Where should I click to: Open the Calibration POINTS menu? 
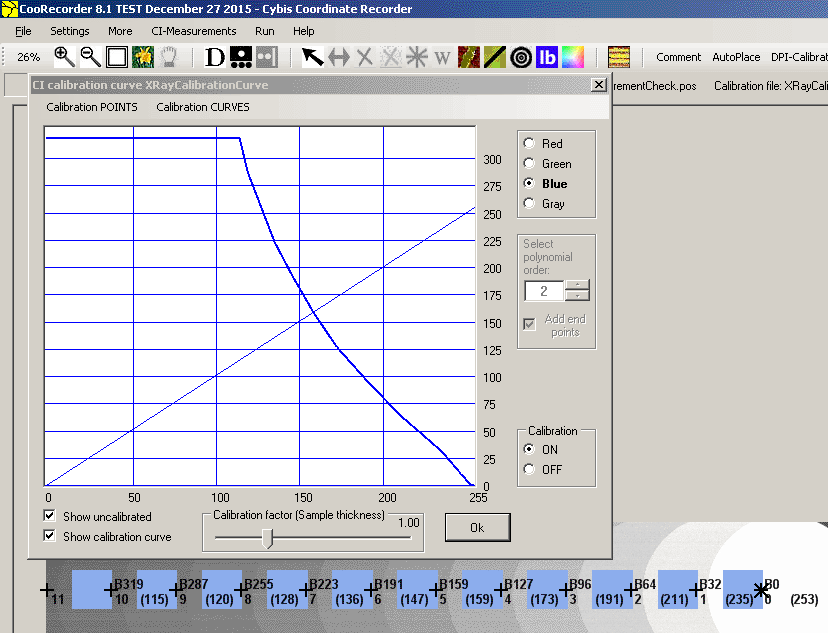[92, 107]
